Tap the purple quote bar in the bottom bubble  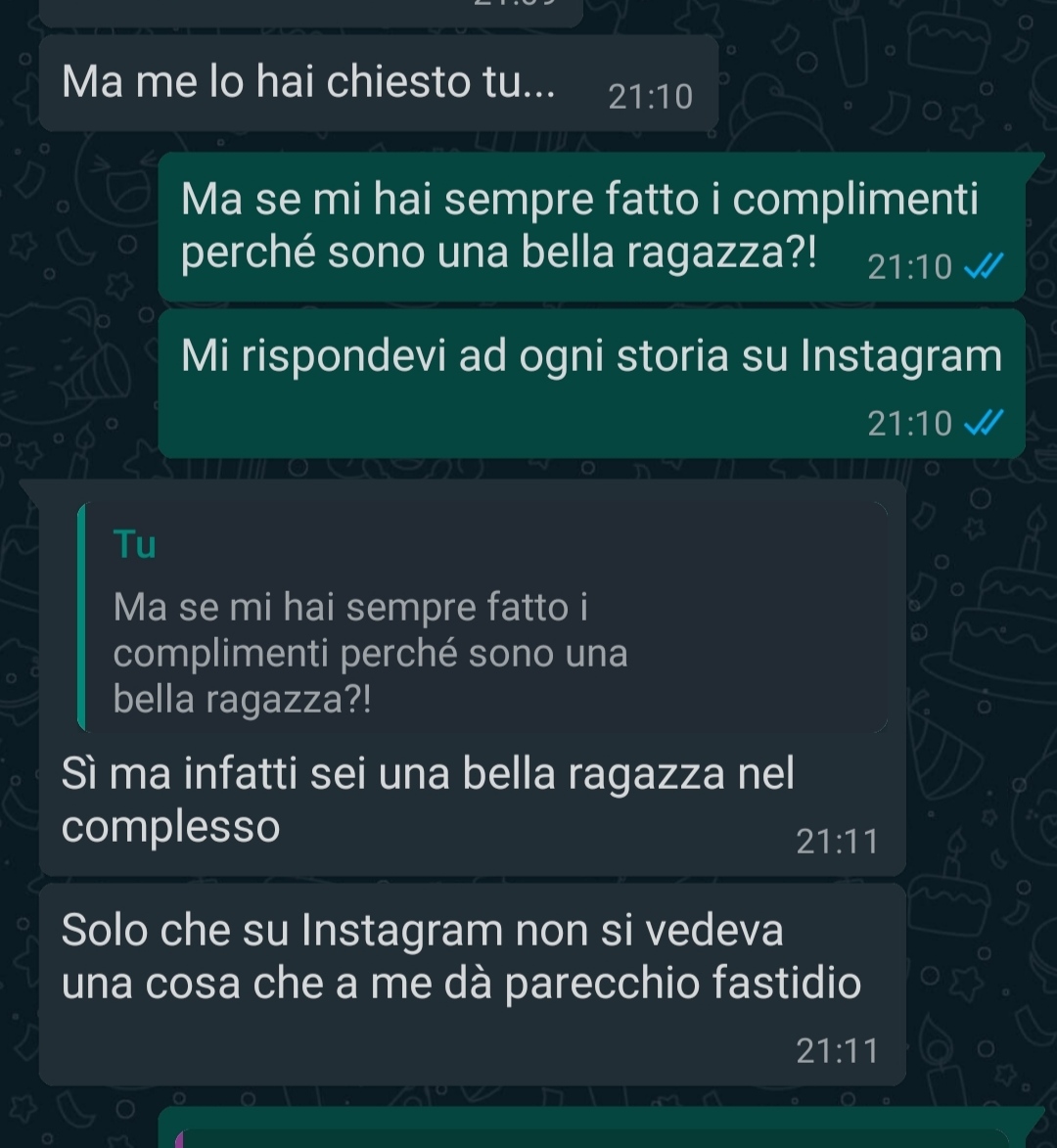pos(179,1139)
